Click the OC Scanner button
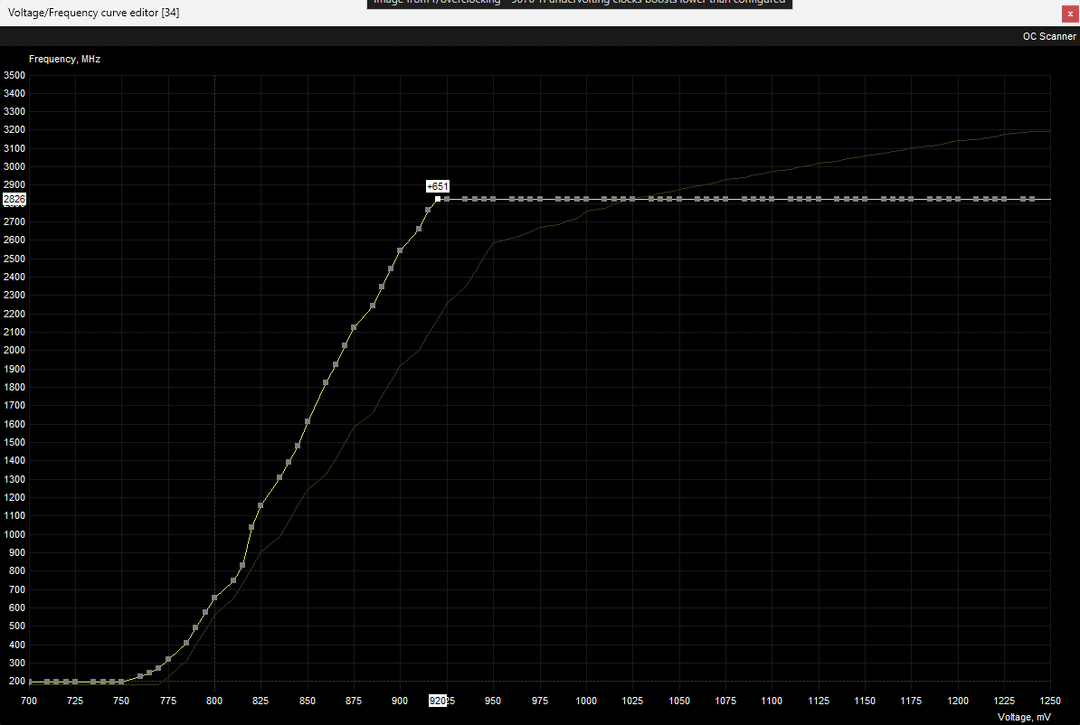Screen dimensions: 1080x725 coord(1049,36)
